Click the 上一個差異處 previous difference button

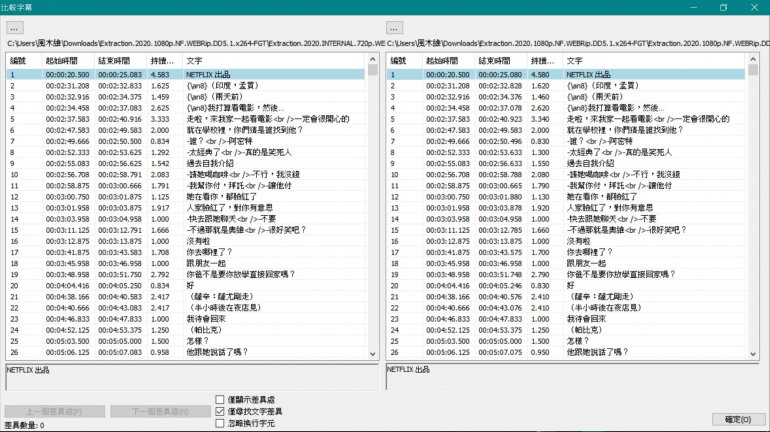pos(55,411)
